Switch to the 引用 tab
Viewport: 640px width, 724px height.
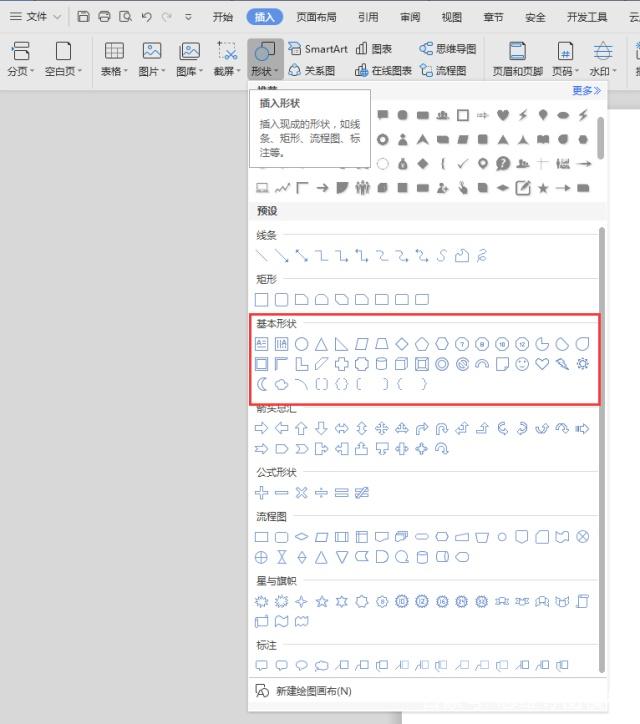click(368, 17)
